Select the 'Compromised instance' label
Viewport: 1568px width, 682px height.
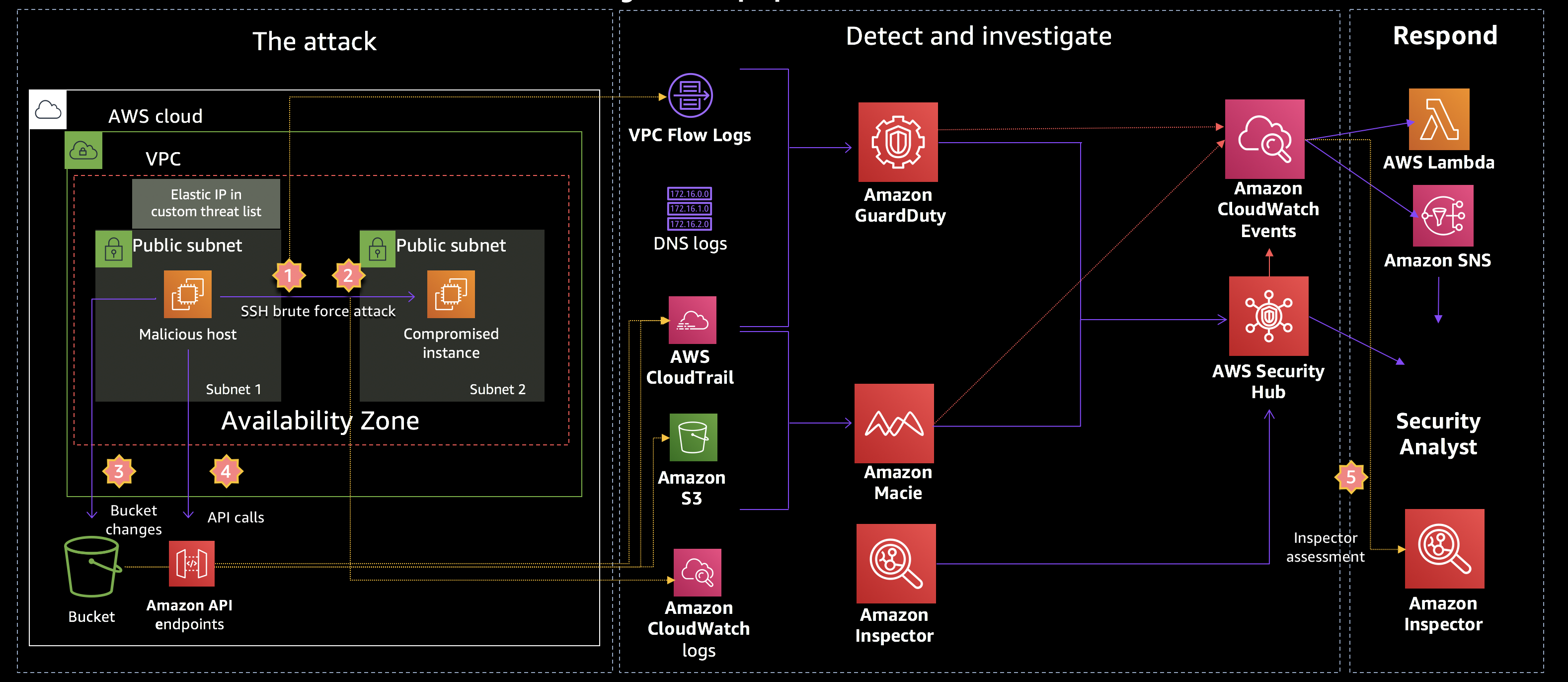click(x=451, y=343)
